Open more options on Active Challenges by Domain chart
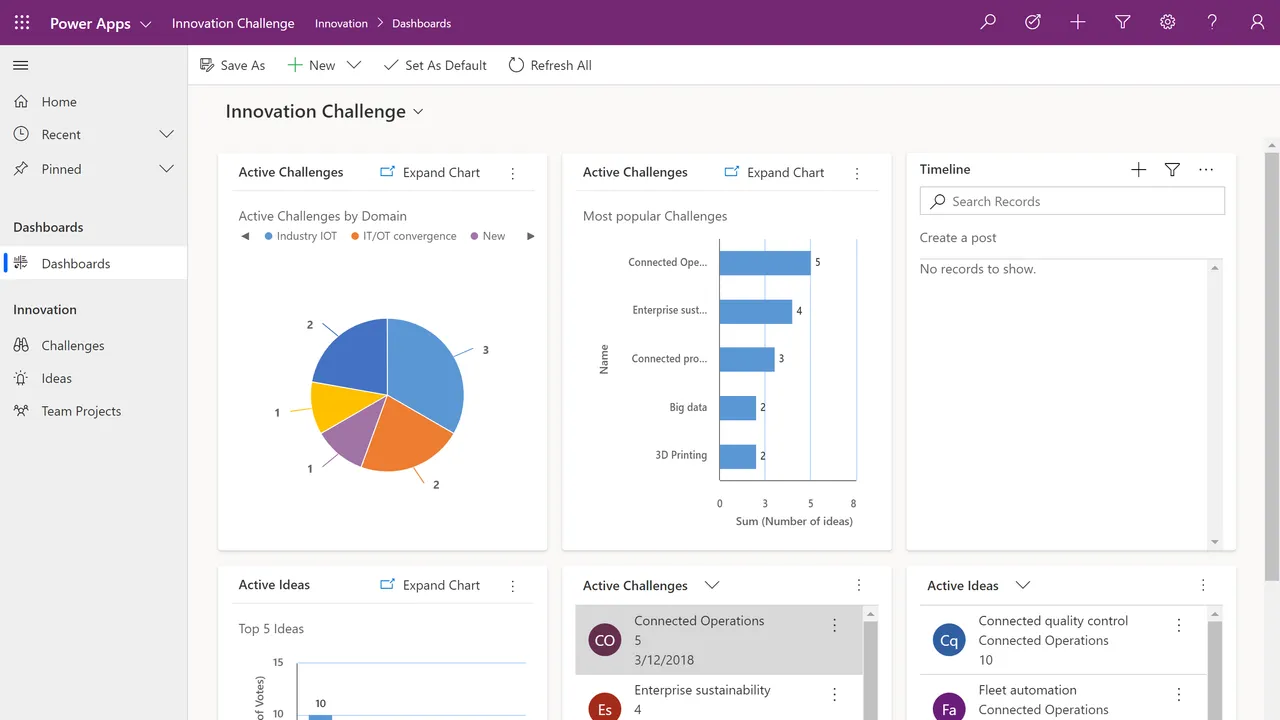 513,173
